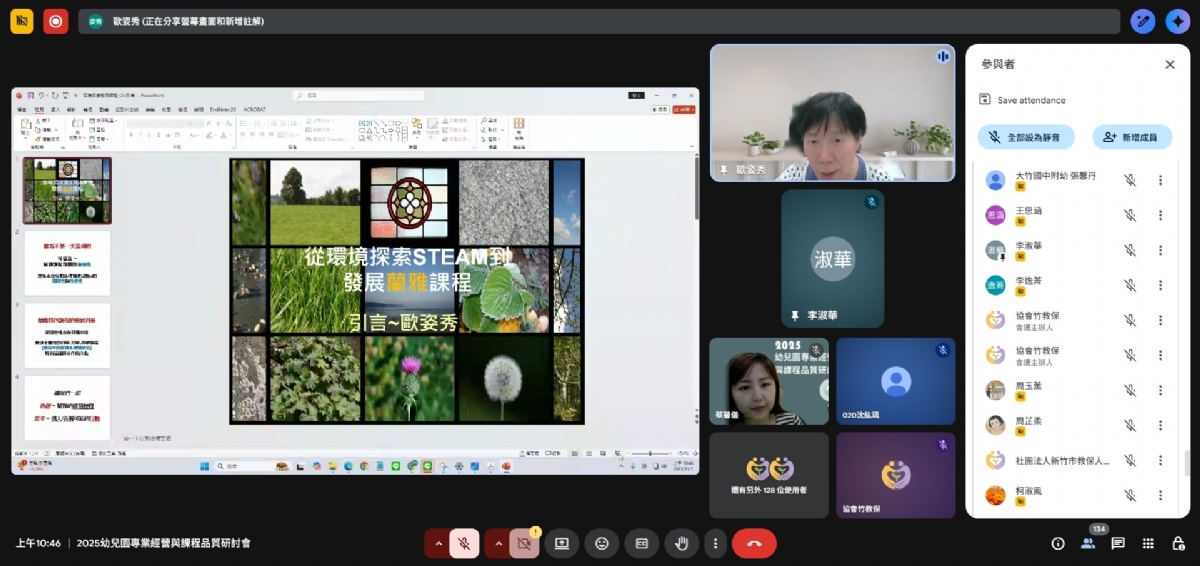Open the meeting details info icon
1200x566 pixels.
tap(1058, 543)
